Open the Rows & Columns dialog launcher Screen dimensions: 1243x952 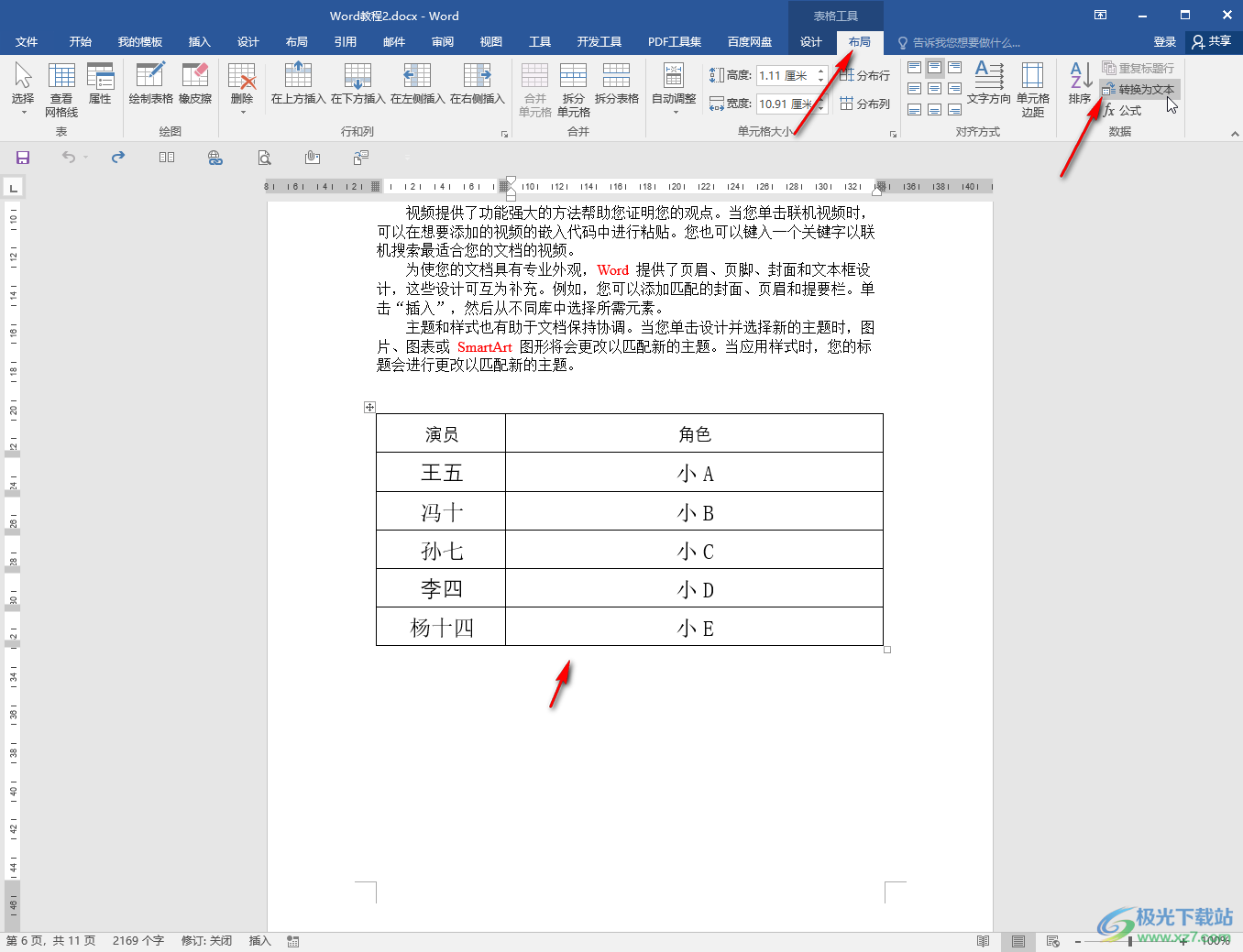[504, 135]
